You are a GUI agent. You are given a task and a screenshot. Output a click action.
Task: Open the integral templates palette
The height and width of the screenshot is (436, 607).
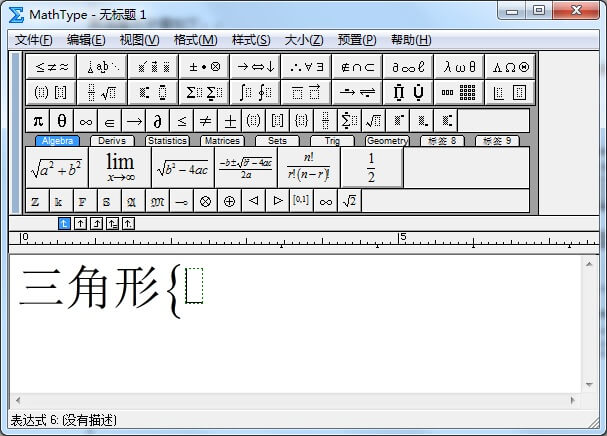pyautogui.click(x=255, y=93)
